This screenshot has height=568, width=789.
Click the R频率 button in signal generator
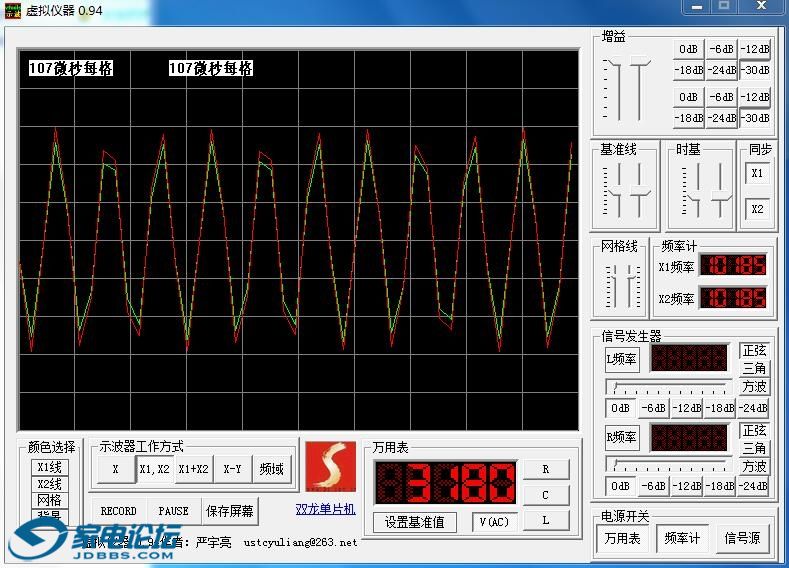click(x=622, y=437)
